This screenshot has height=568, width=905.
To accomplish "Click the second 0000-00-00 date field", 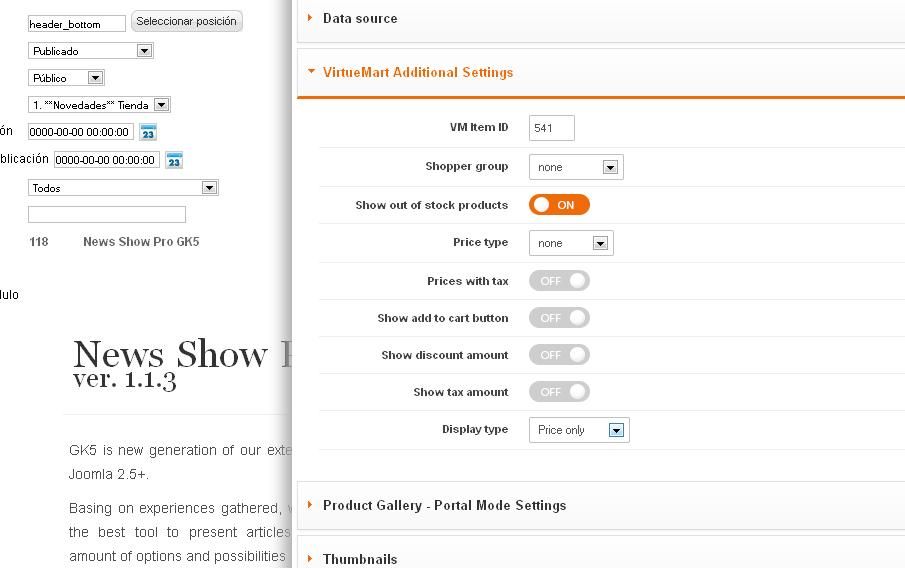I will pos(107,160).
